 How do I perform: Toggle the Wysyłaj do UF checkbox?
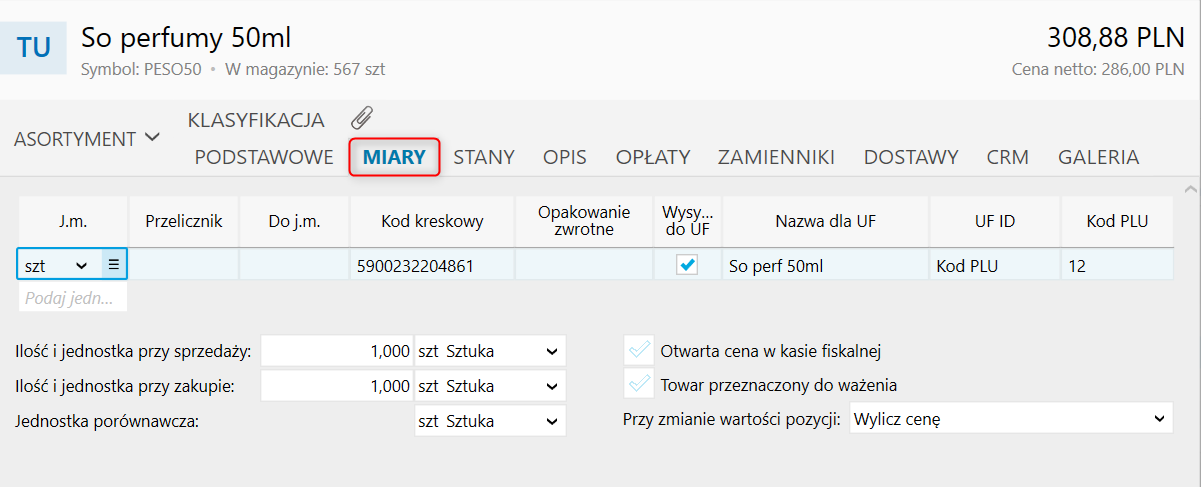687,265
